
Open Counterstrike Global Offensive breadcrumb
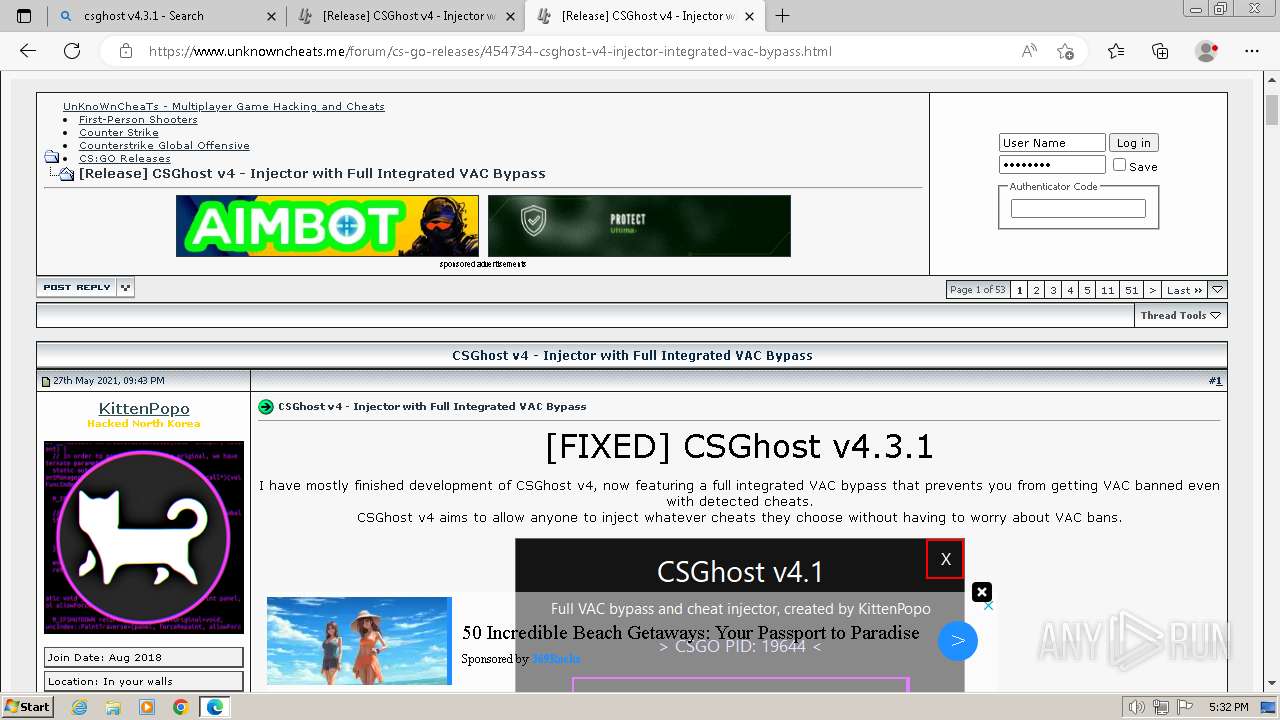point(164,145)
